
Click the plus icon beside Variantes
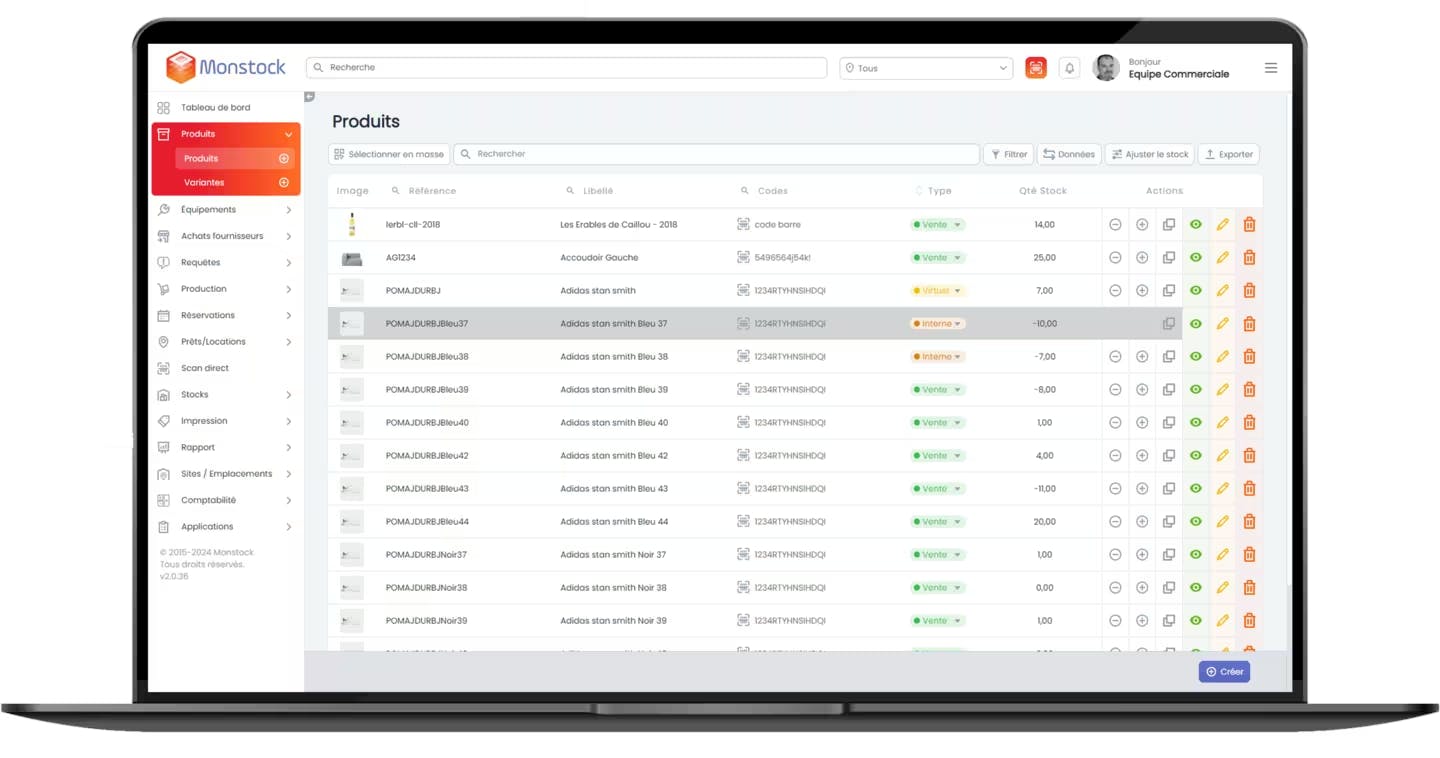[284, 183]
